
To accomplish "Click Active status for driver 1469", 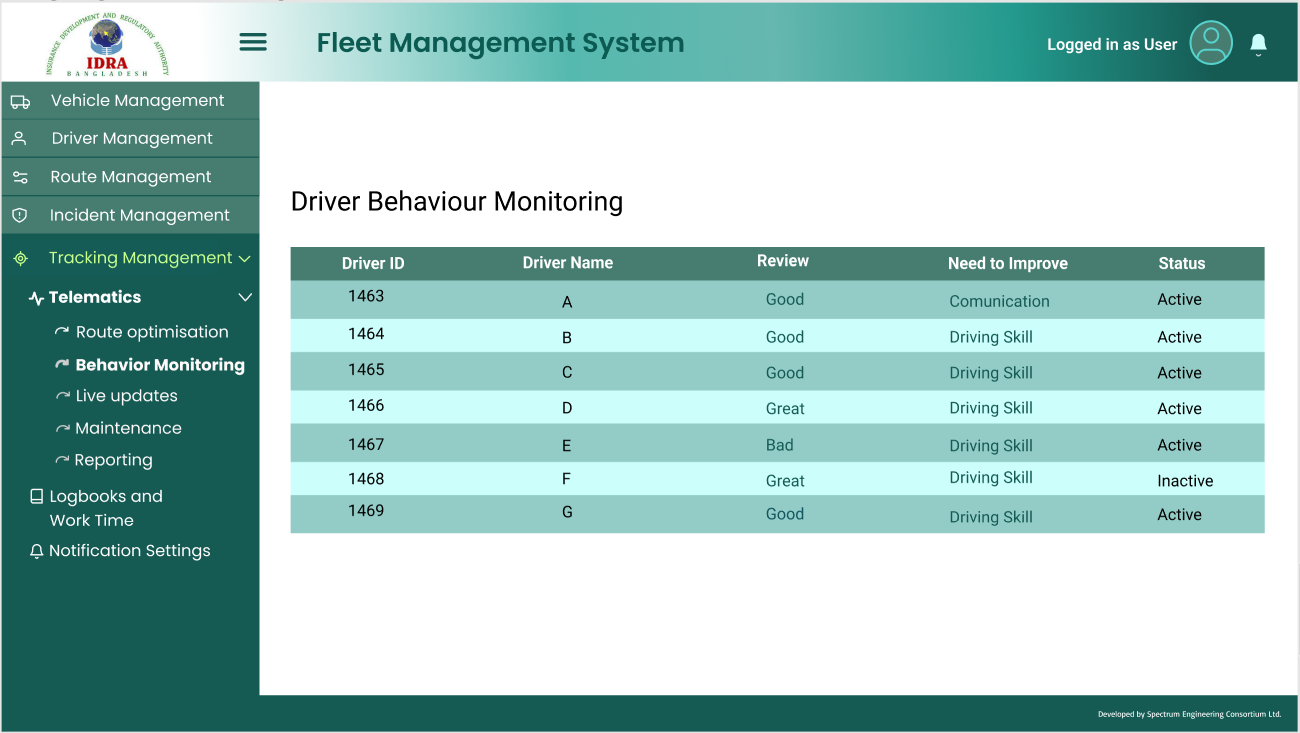I will 1179,515.
